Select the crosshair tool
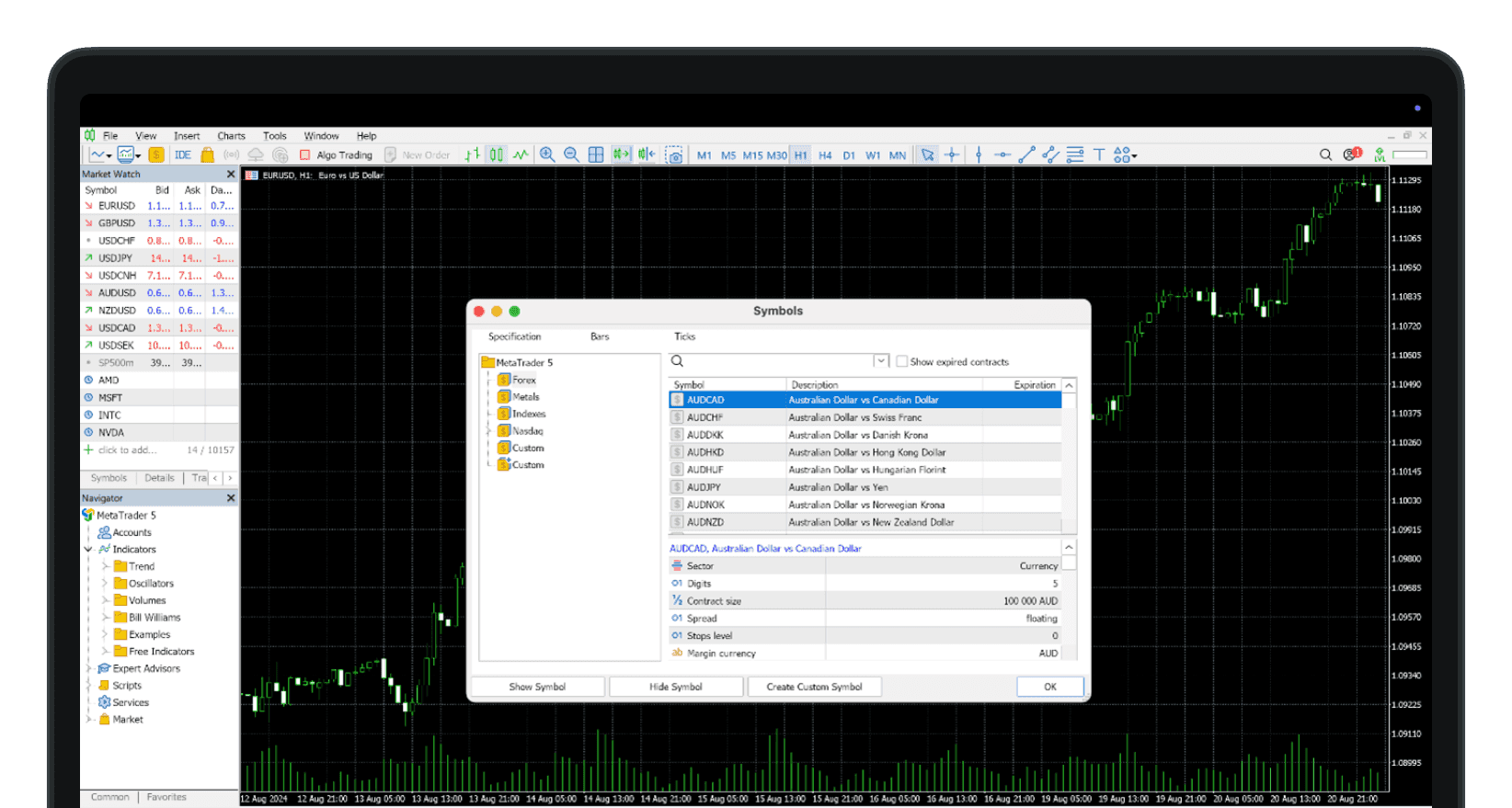The image size is (1512, 808). point(952,155)
